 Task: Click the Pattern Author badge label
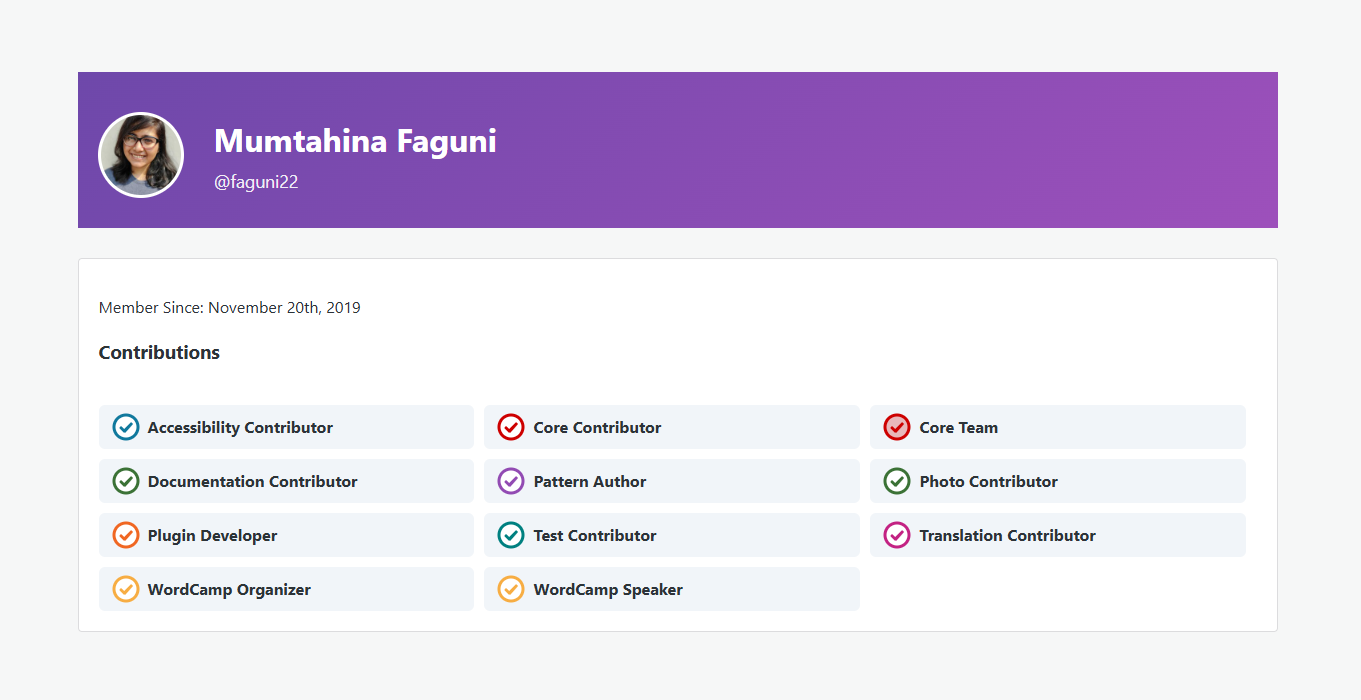click(x=589, y=482)
